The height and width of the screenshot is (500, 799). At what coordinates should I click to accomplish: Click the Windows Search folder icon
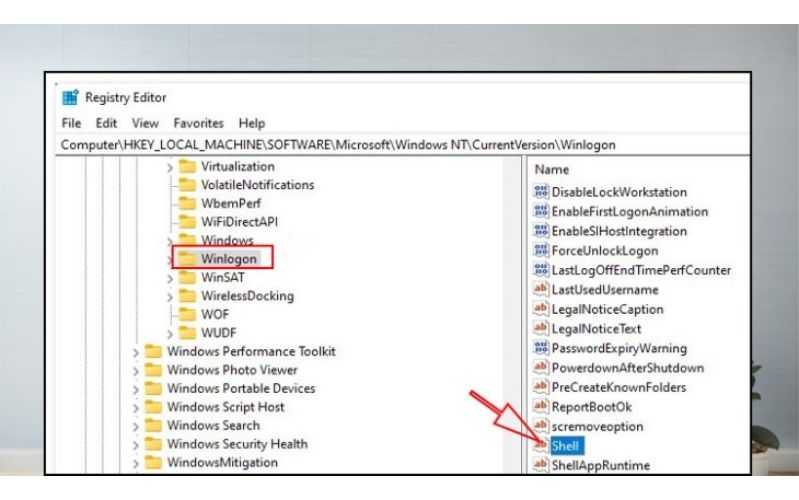coord(153,426)
